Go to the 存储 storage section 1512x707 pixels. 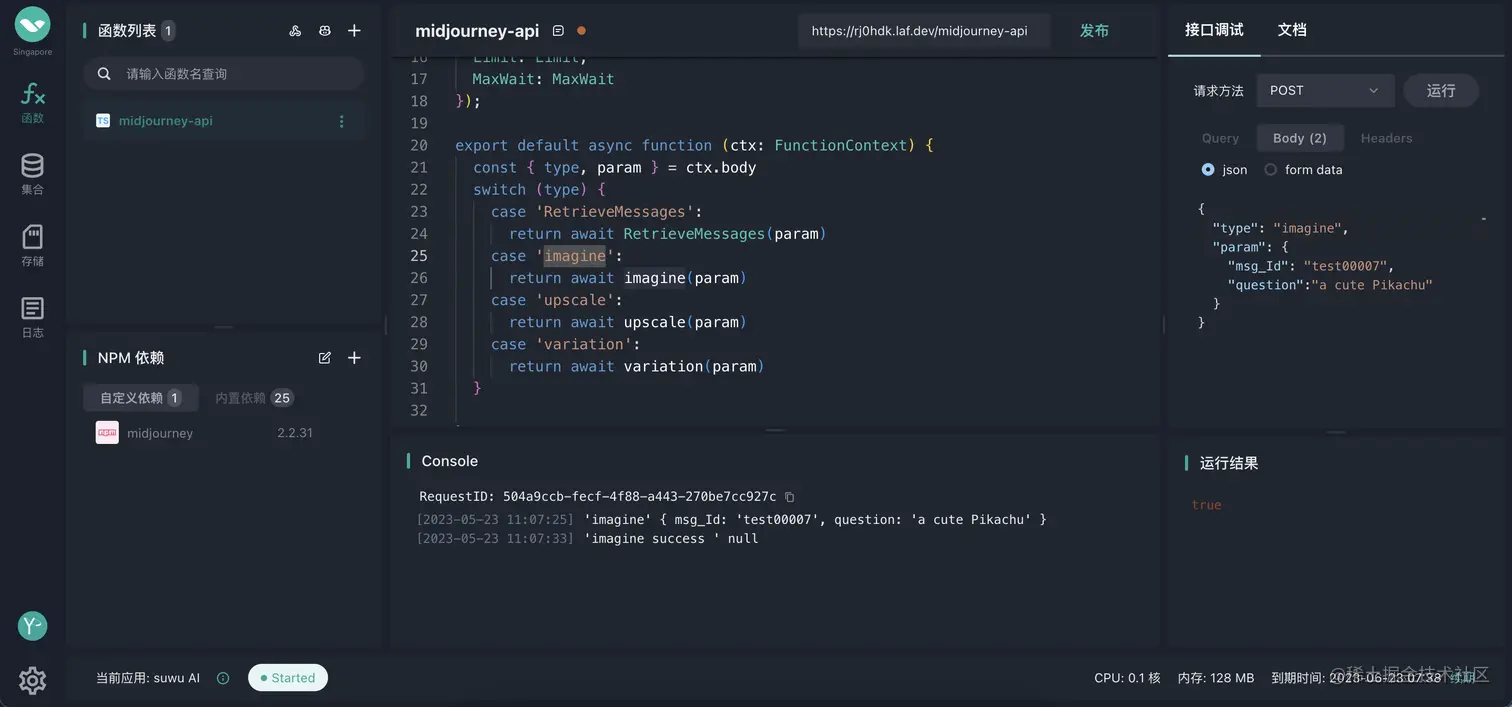[33, 246]
